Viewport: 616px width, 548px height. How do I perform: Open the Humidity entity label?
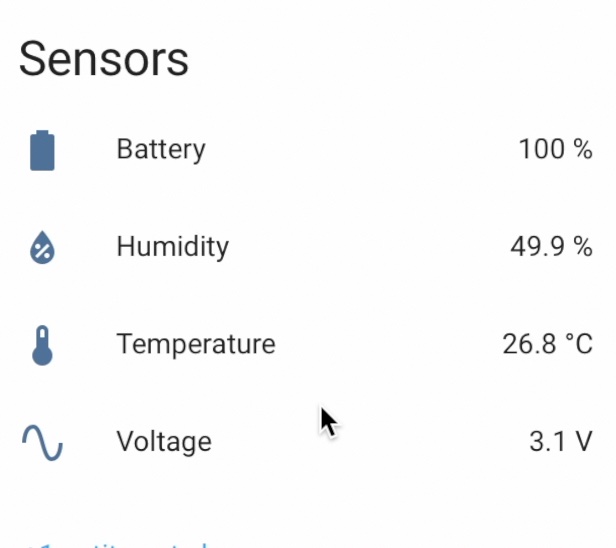pos(172,247)
